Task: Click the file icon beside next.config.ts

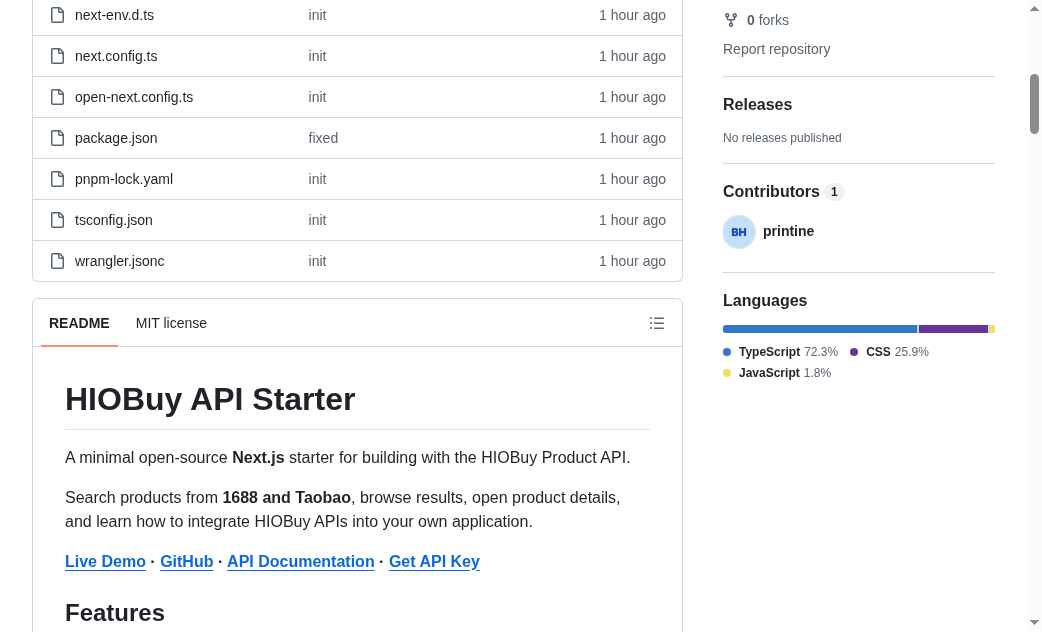Action: click(x=58, y=56)
